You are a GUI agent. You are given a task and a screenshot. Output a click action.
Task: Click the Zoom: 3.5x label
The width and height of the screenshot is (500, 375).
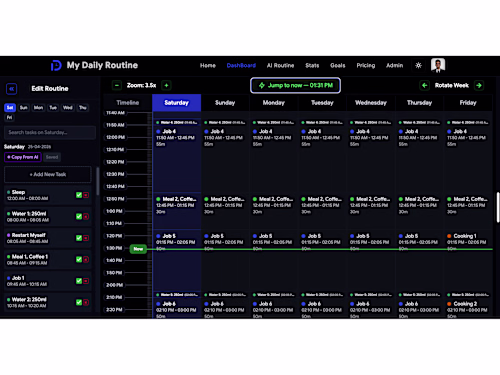point(141,85)
